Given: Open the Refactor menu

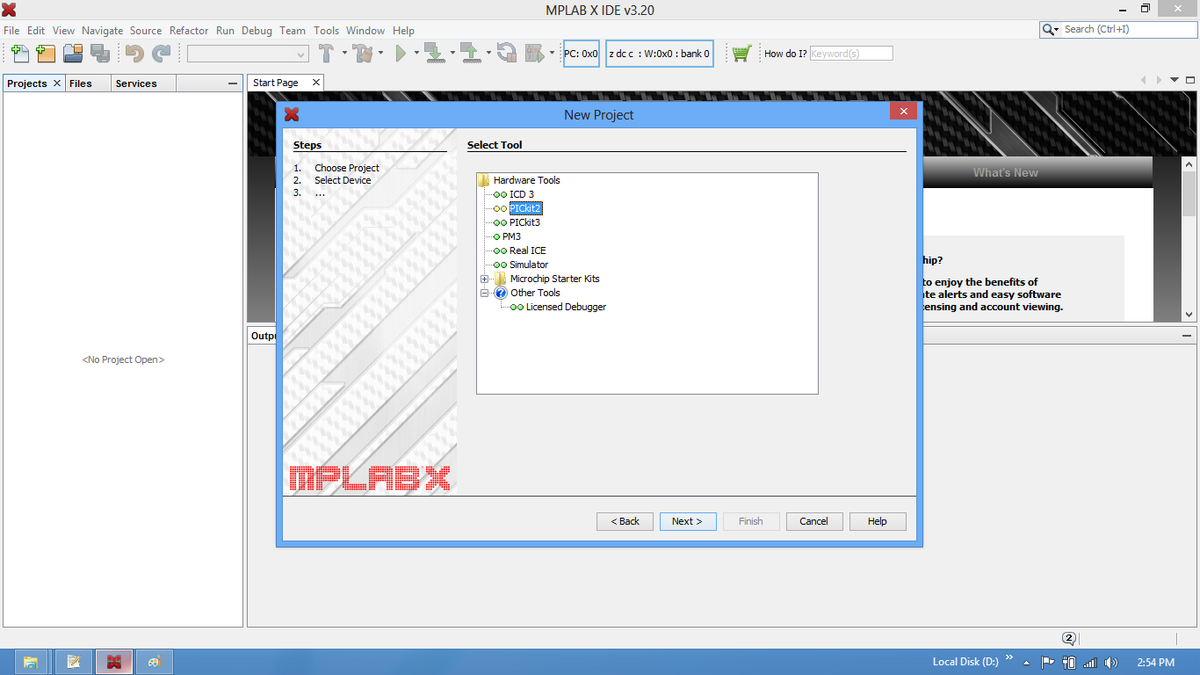Looking at the screenshot, I should click(x=189, y=30).
